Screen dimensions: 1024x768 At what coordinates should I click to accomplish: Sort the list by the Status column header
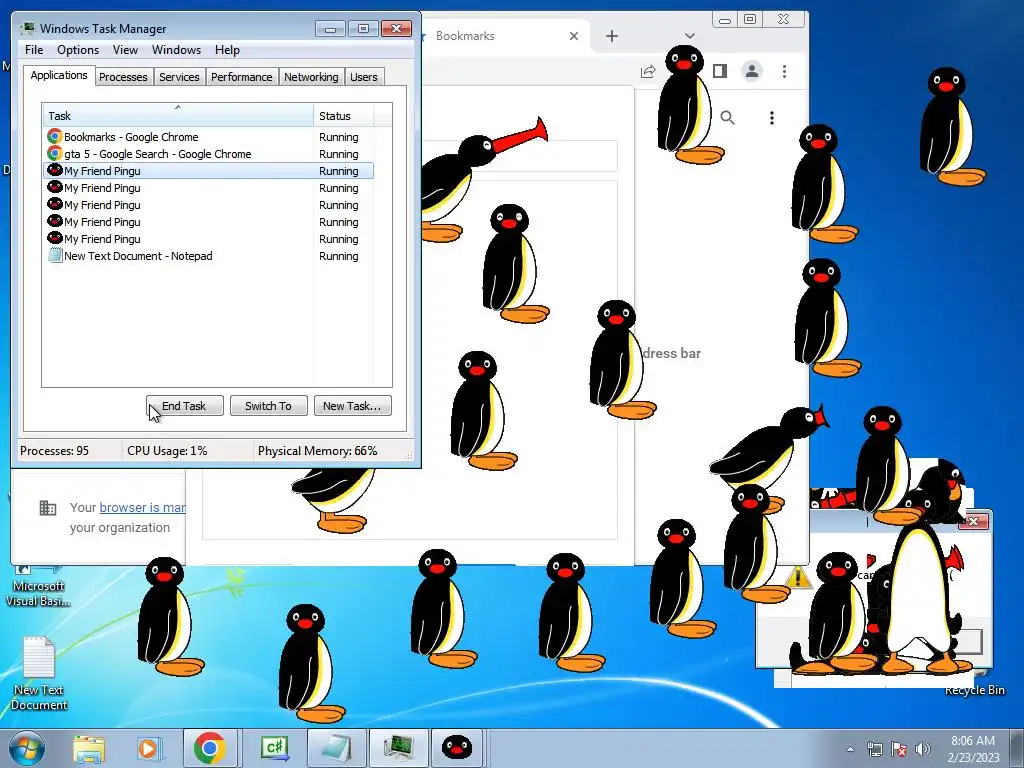coord(344,116)
